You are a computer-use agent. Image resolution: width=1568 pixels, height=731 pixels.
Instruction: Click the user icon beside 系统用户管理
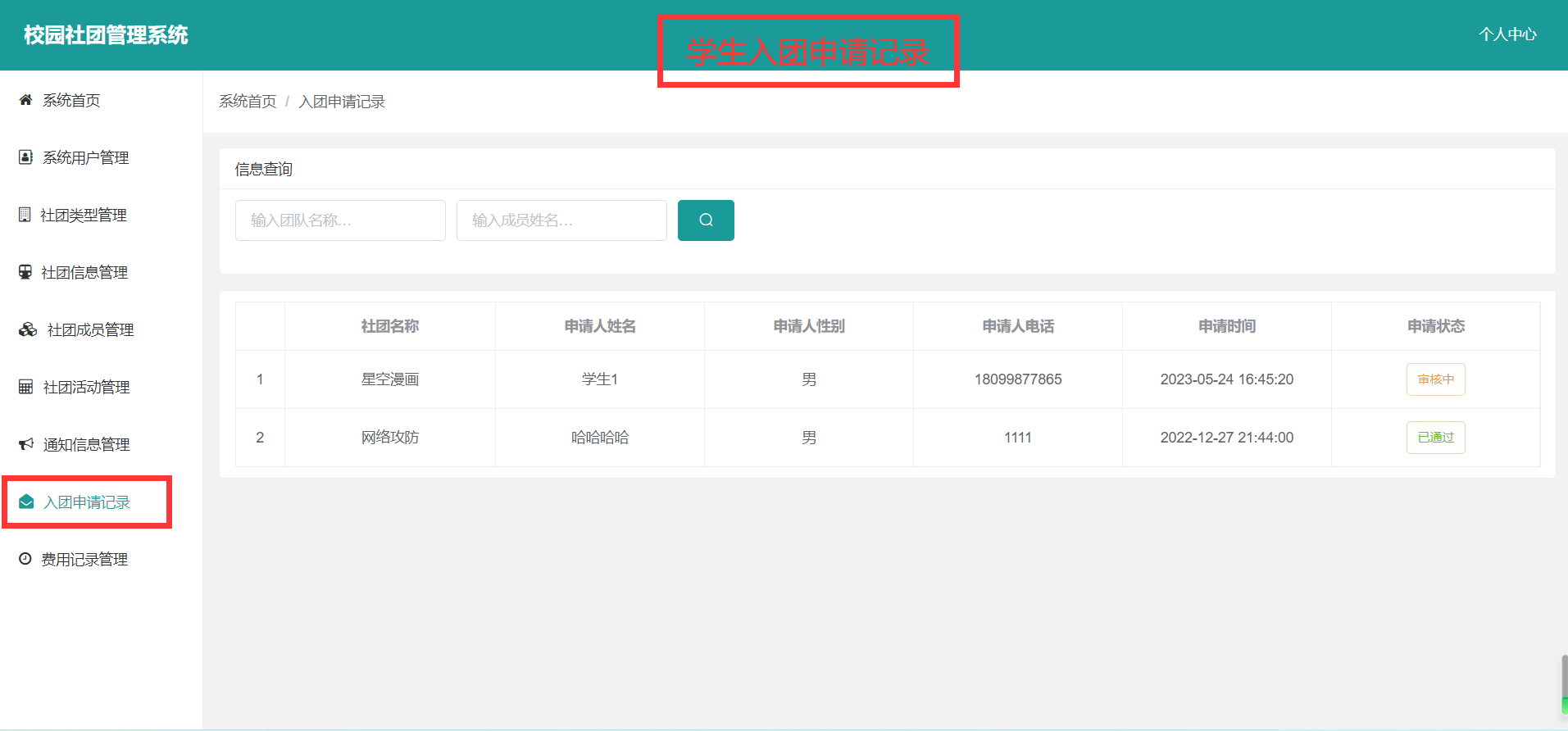click(x=25, y=157)
